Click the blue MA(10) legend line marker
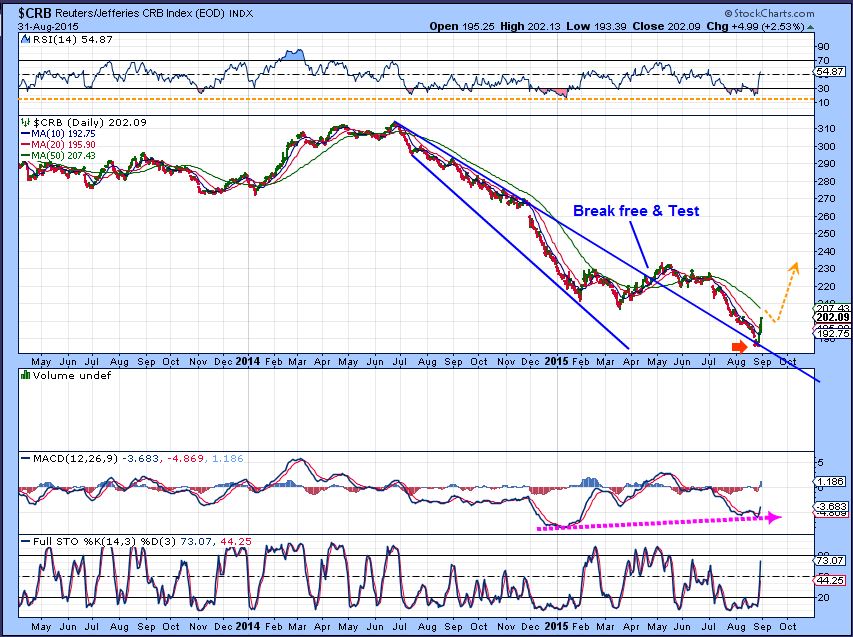This screenshot has width=853, height=637. 25,134
